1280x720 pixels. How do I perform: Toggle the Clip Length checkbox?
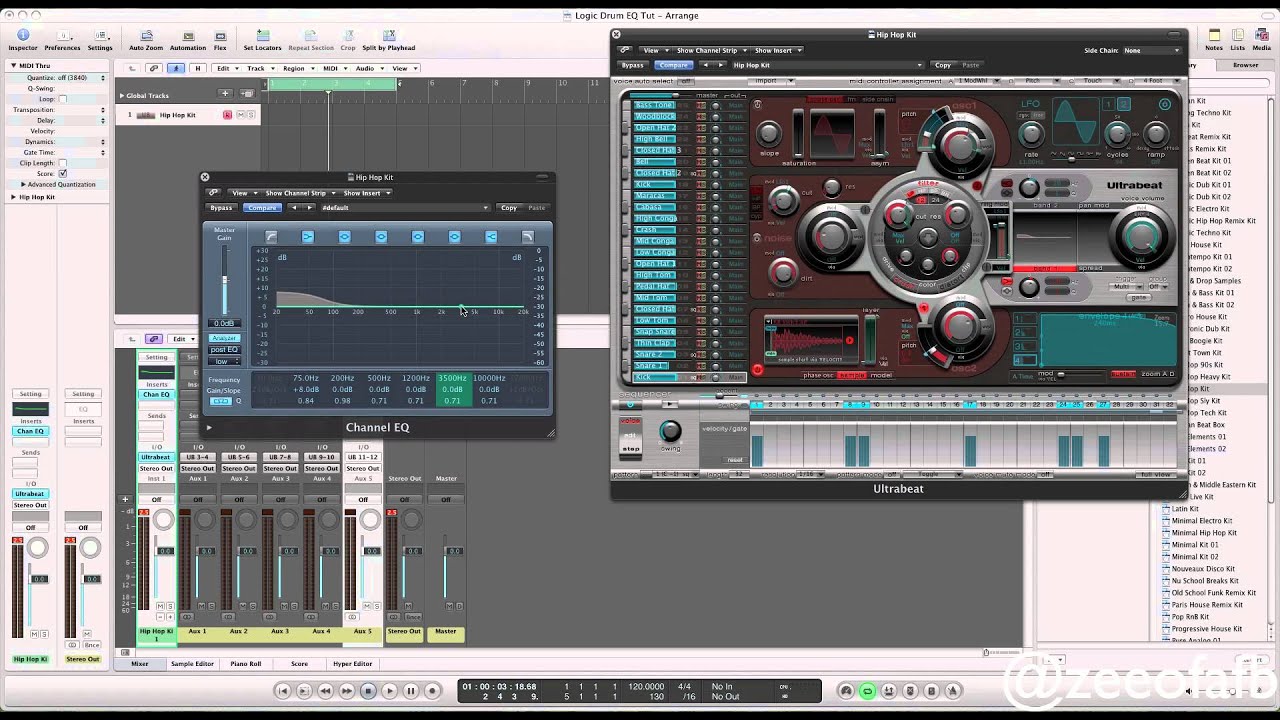click(x=62, y=163)
